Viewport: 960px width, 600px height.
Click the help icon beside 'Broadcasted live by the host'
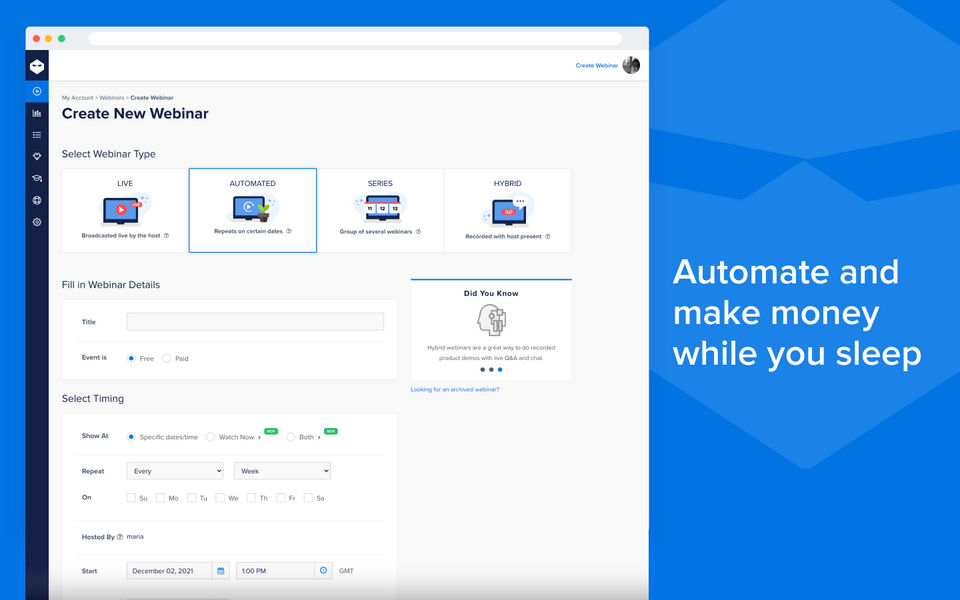coord(166,236)
